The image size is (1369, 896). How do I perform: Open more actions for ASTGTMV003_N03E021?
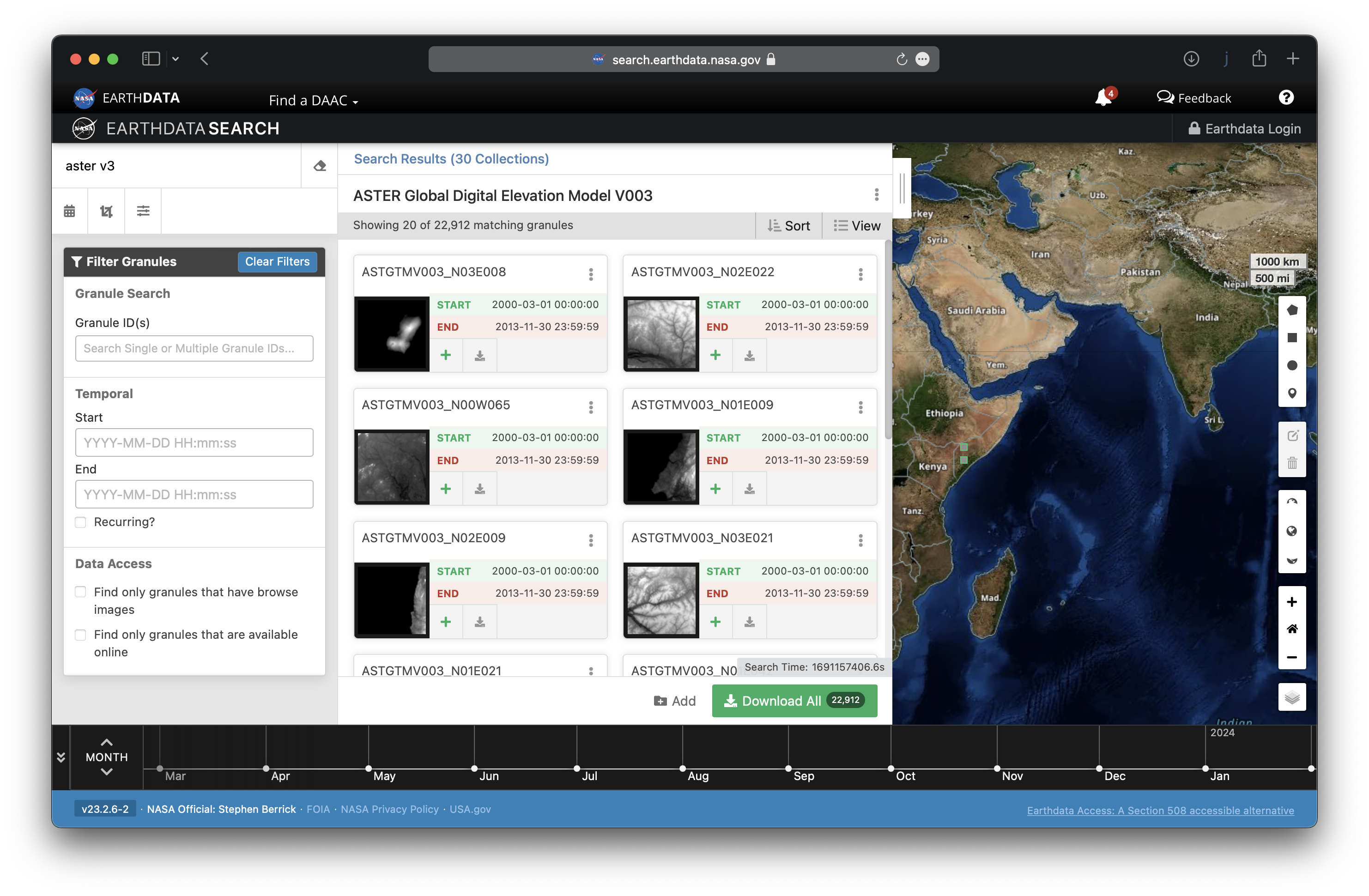tap(860, 540)
